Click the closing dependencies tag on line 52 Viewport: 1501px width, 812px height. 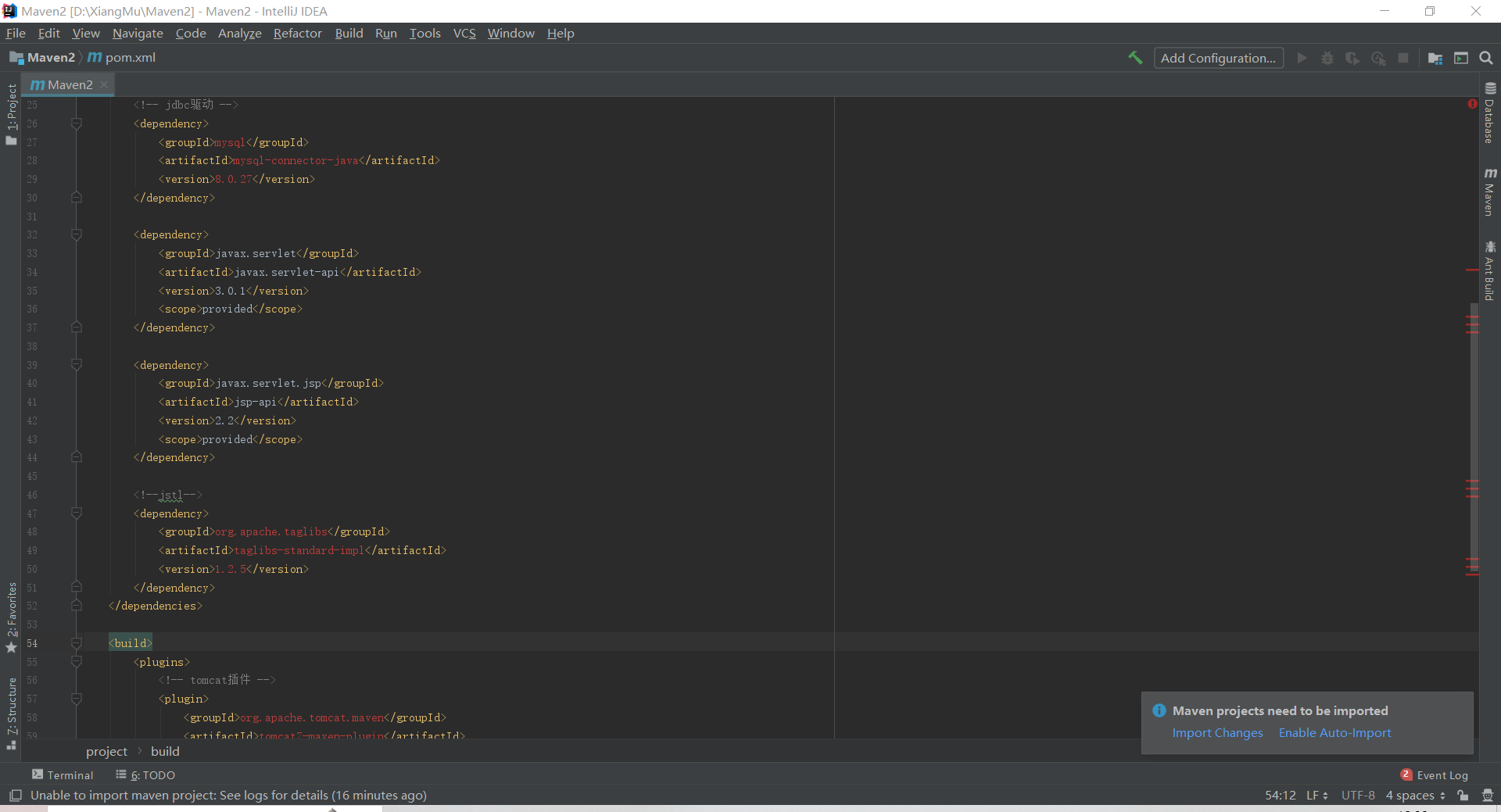[156, 606]
